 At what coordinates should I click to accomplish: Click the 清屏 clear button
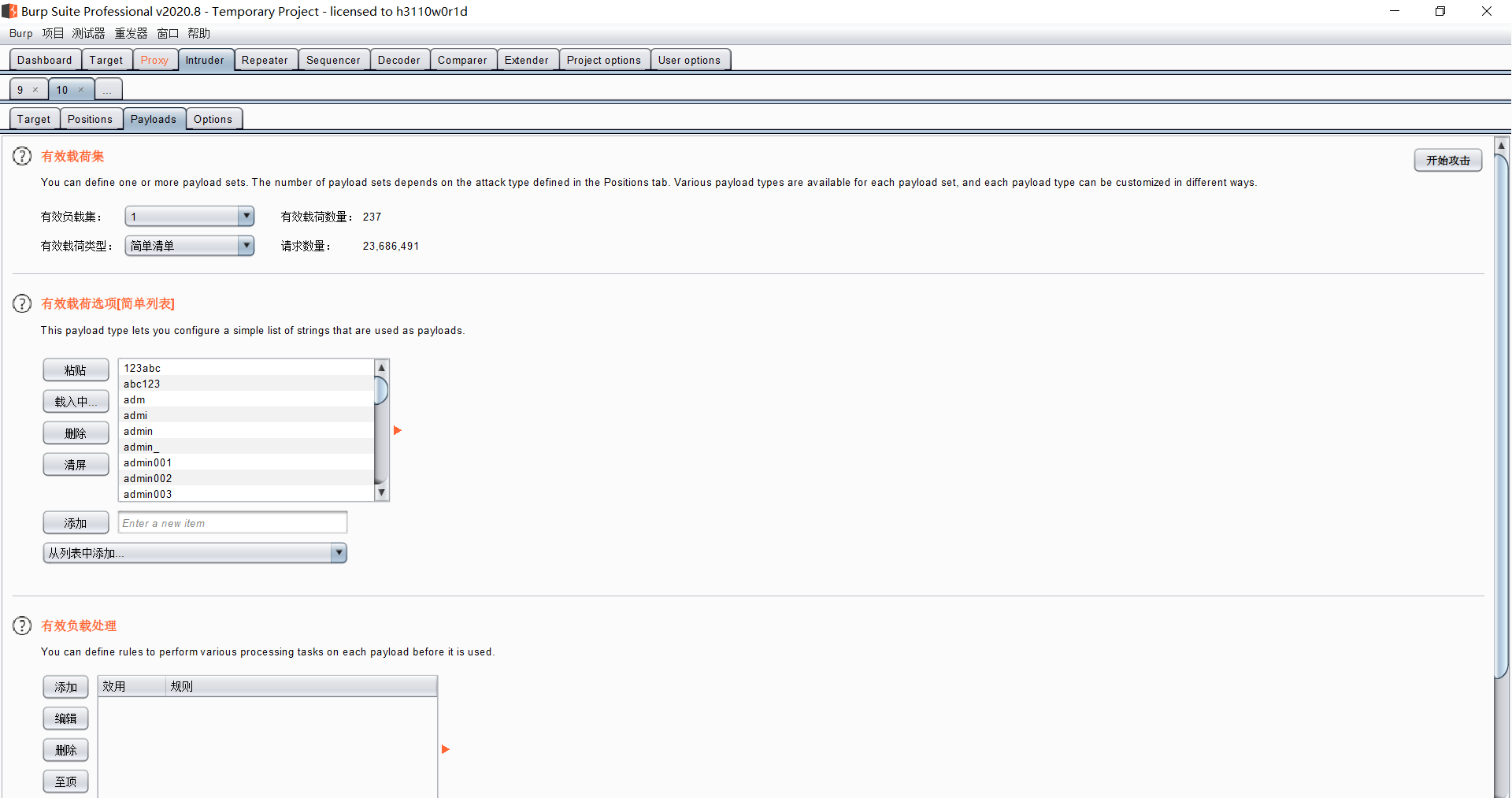click(x=76, y=465)
